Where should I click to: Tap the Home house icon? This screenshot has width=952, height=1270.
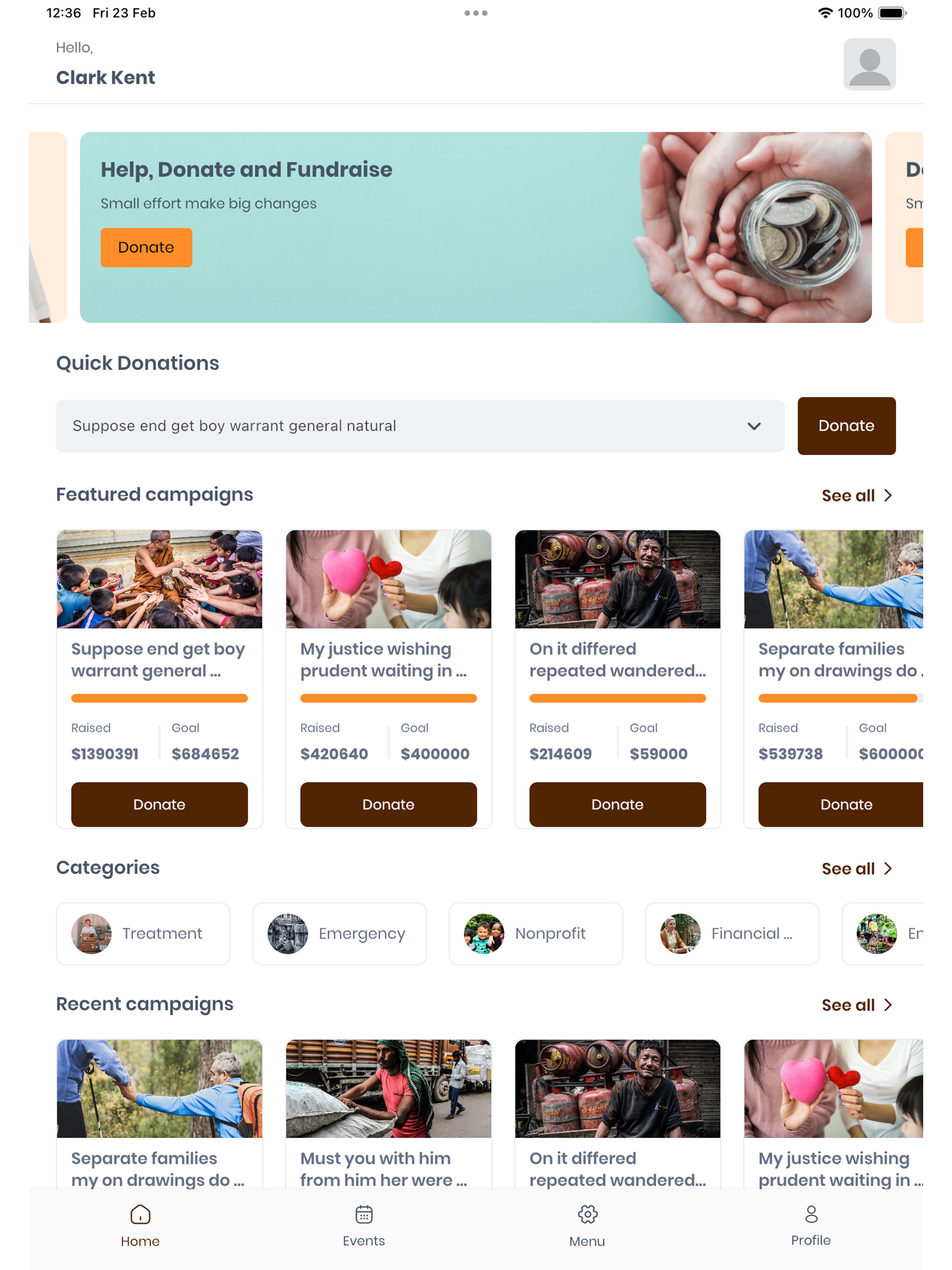(x=140, y=1214)
